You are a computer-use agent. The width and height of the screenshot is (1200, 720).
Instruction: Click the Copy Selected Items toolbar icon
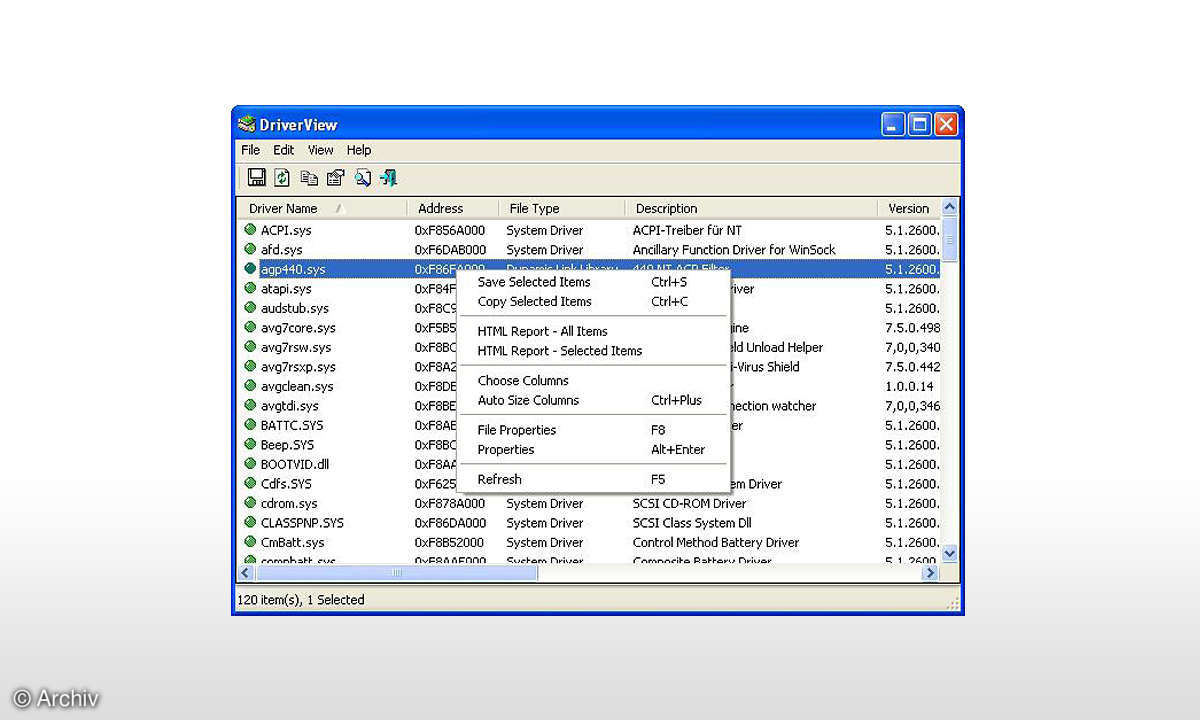coord(309,177)
